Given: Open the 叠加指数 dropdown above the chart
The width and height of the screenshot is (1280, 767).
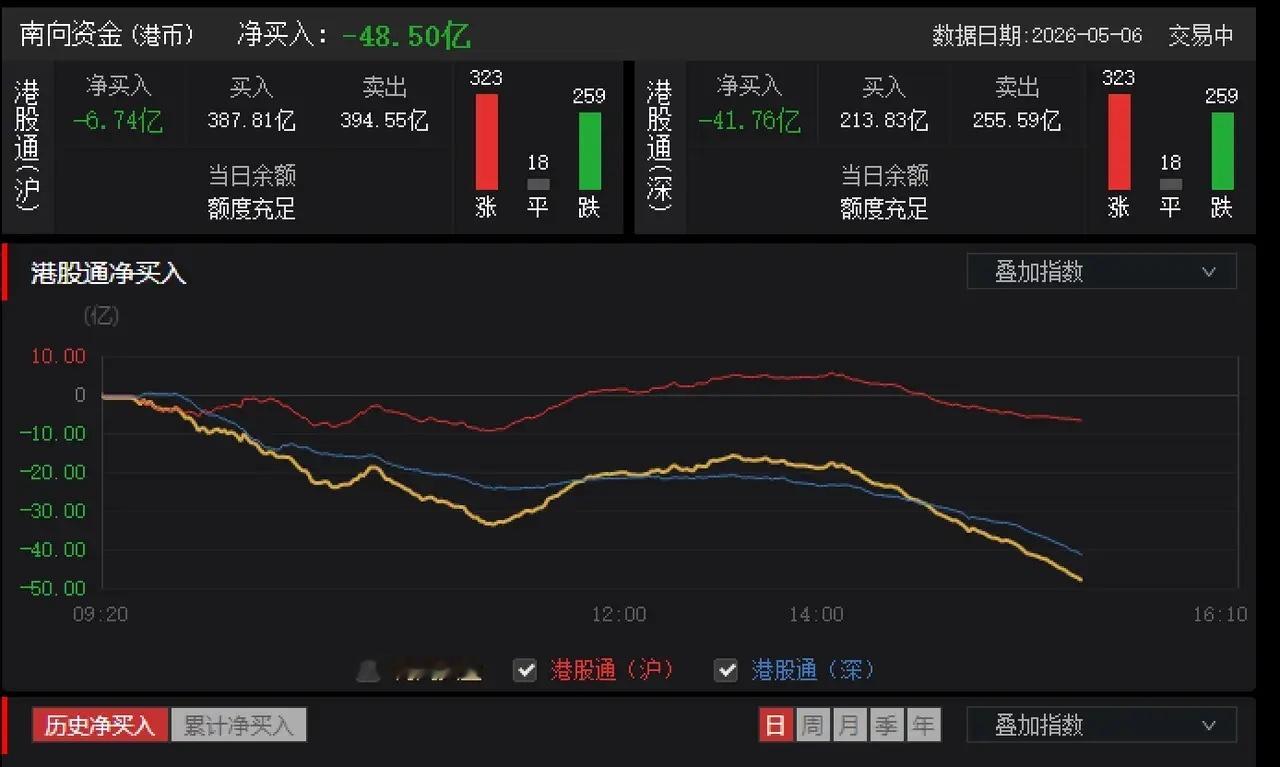Looking at the screenshot, I should (1102, 271).
